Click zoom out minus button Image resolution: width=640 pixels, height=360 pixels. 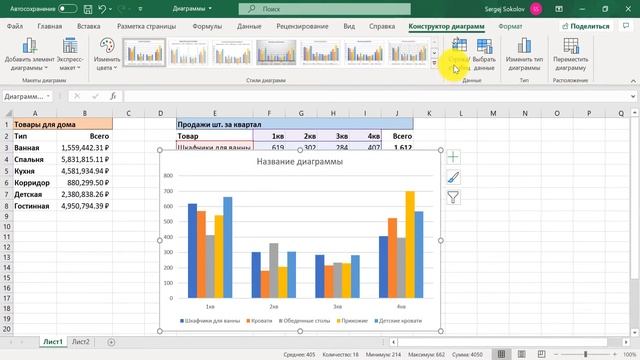point(556,354)
